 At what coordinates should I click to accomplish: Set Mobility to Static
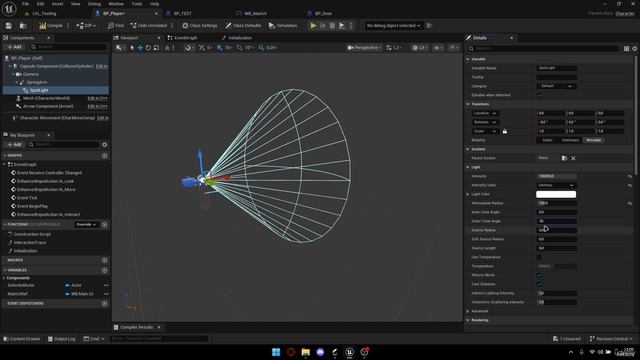(547, 140)
